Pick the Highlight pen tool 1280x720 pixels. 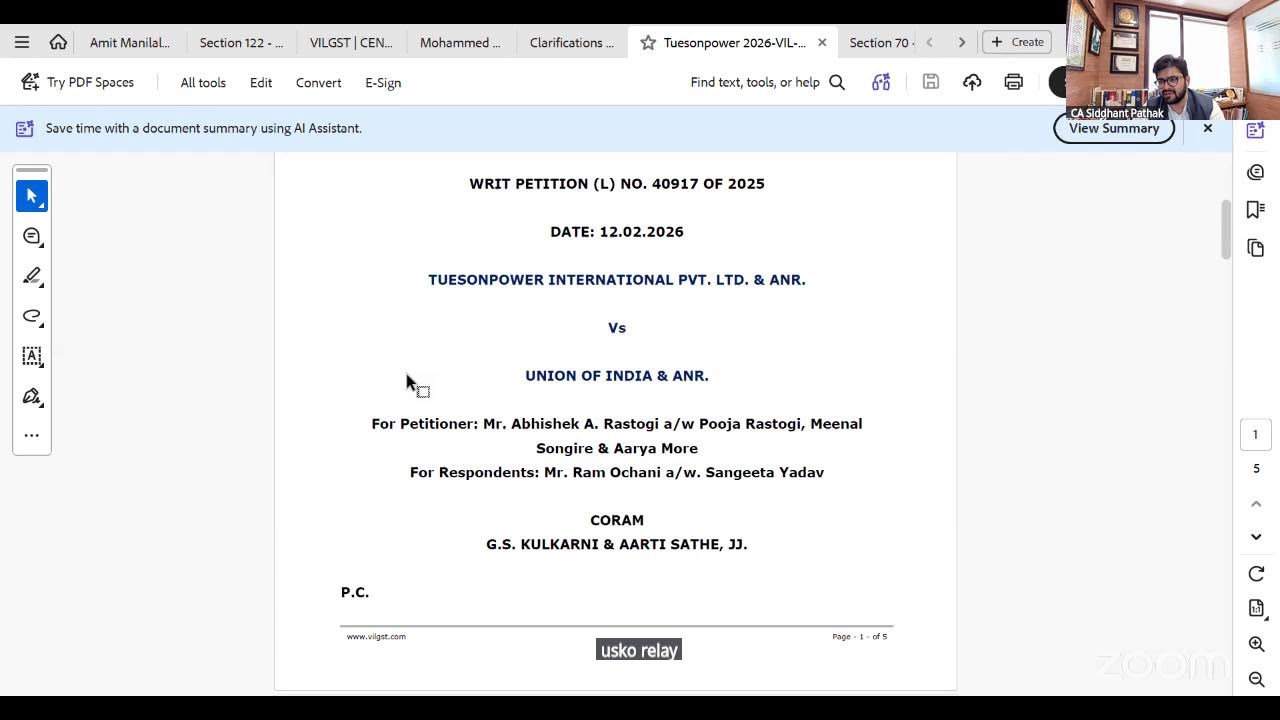click(32, 276)
